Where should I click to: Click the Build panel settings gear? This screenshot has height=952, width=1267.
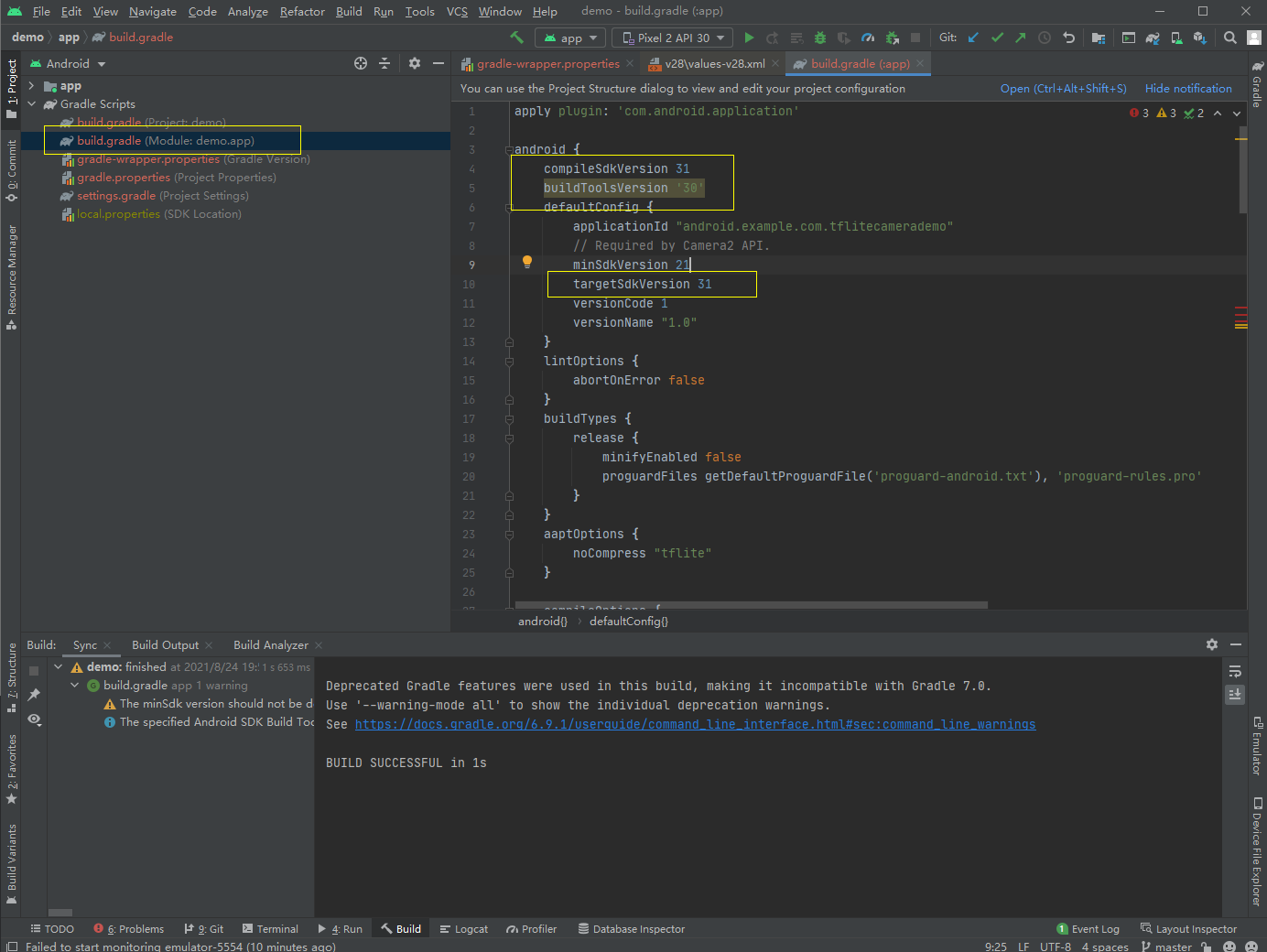(x=1212, y=644)
